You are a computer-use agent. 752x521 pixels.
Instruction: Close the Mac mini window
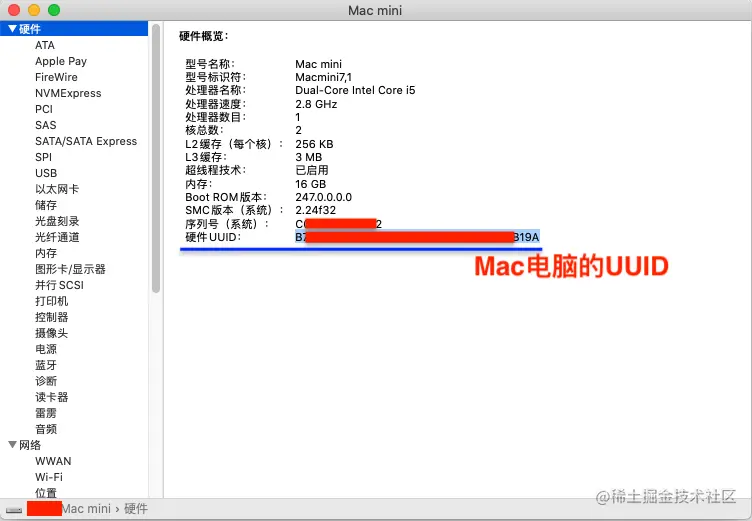click(14, 10)
